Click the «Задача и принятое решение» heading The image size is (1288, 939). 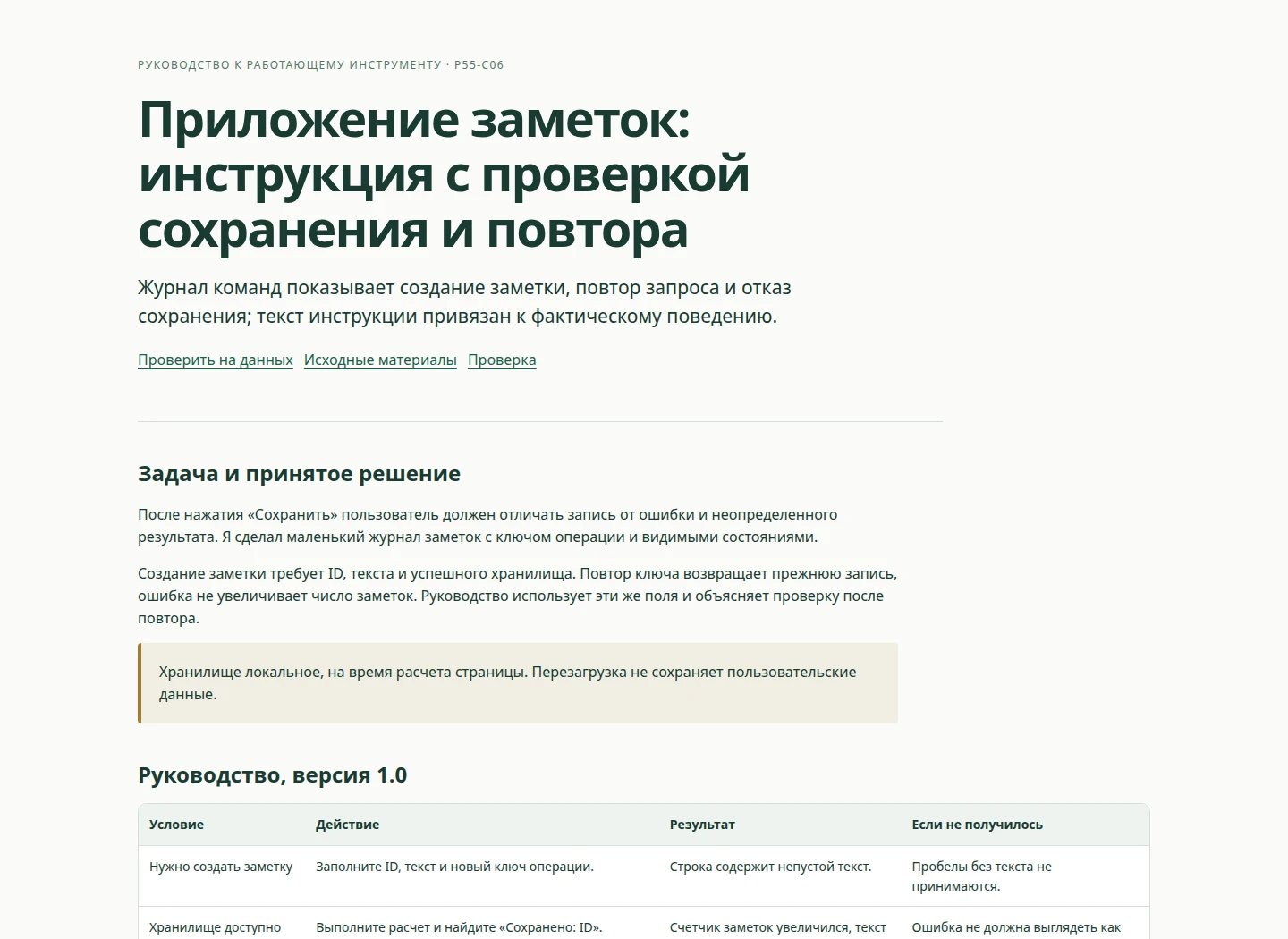point(299,473)
